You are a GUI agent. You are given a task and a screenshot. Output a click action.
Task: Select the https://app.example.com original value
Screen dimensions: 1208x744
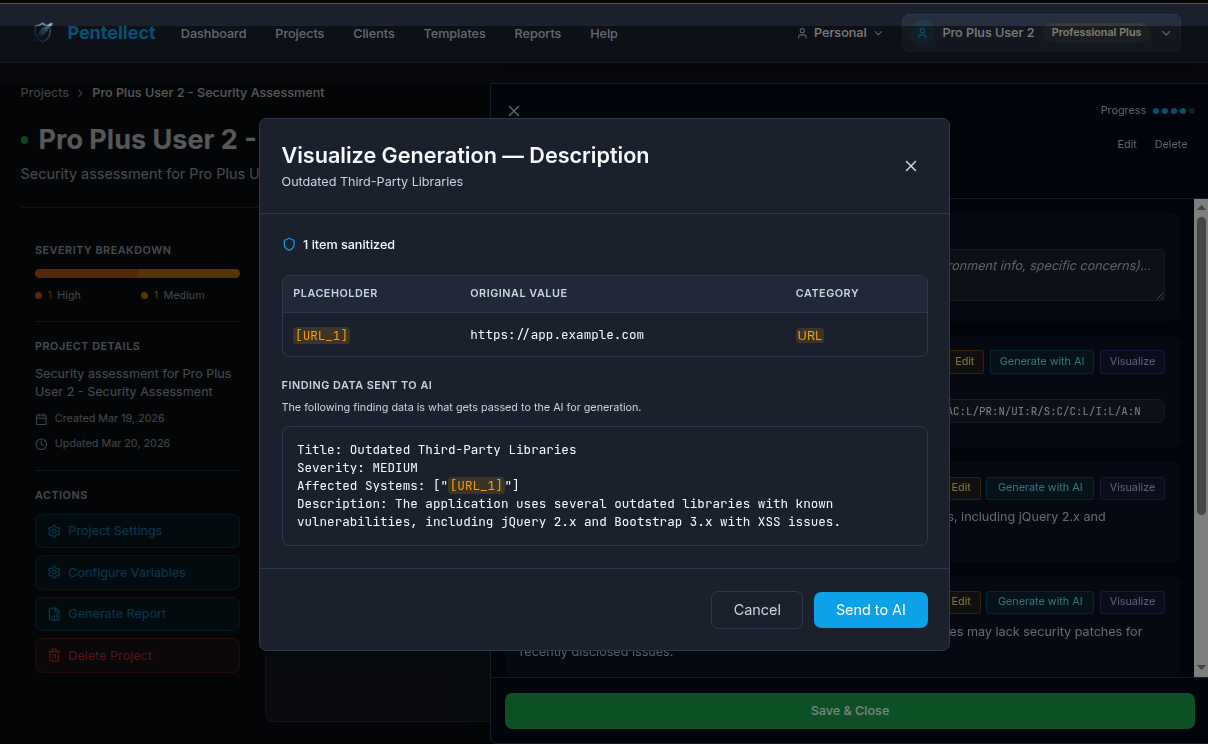pyautogui.click(x=557, y=335)
